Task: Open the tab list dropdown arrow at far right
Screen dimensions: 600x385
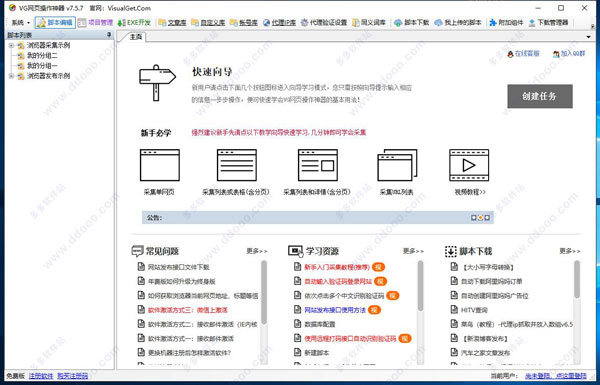Action: point(589,37)
